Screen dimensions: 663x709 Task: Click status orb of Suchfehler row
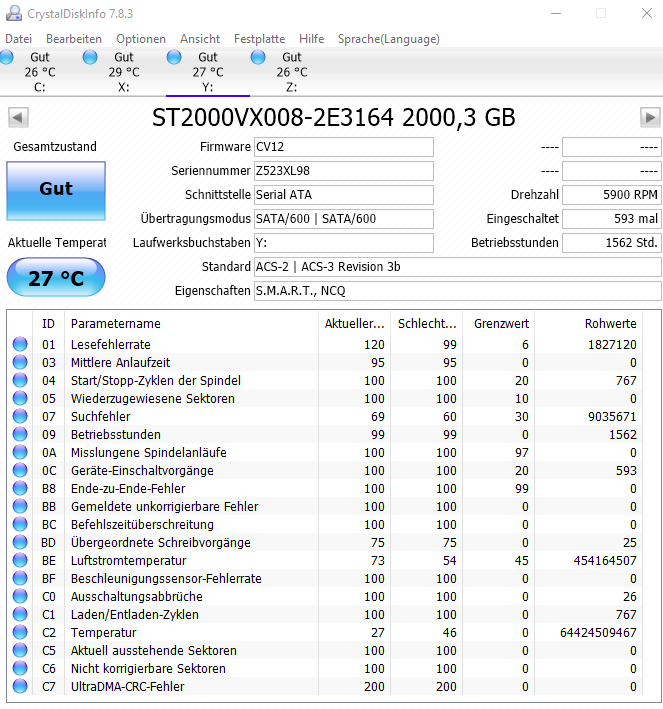click(20, 416)
